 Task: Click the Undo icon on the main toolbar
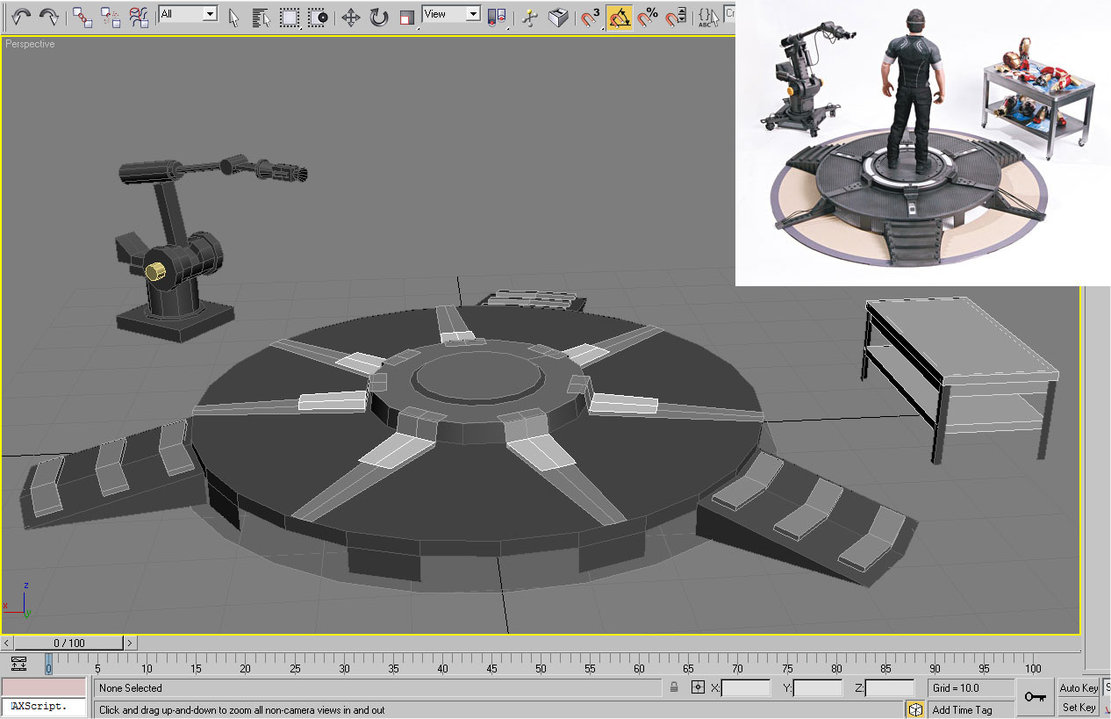coord(20,17)
